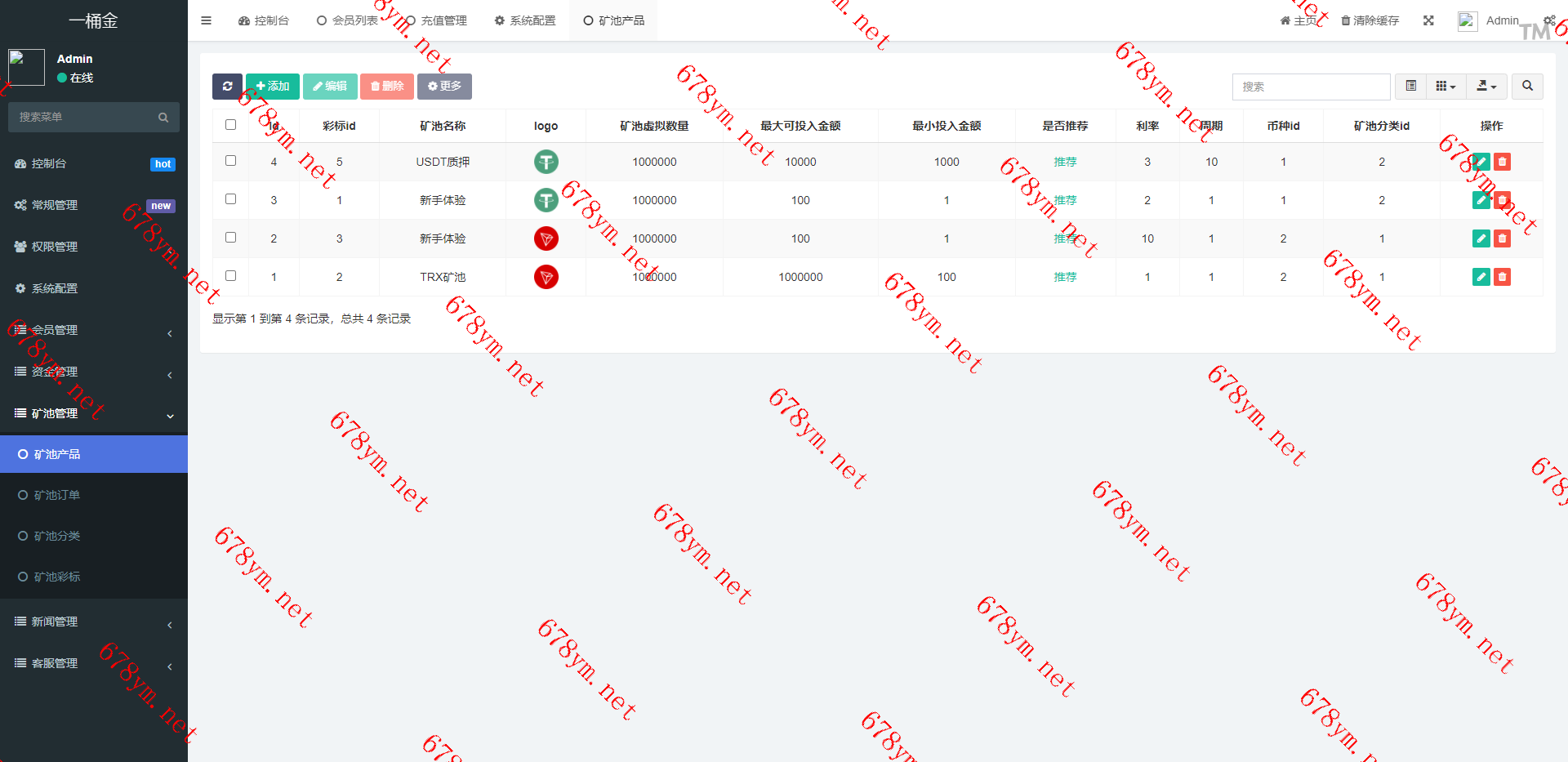Viewport: 1568px width, 762px height.
Task: Click 推荐 status in USDT质押 row
Action: click(1065, 162)
